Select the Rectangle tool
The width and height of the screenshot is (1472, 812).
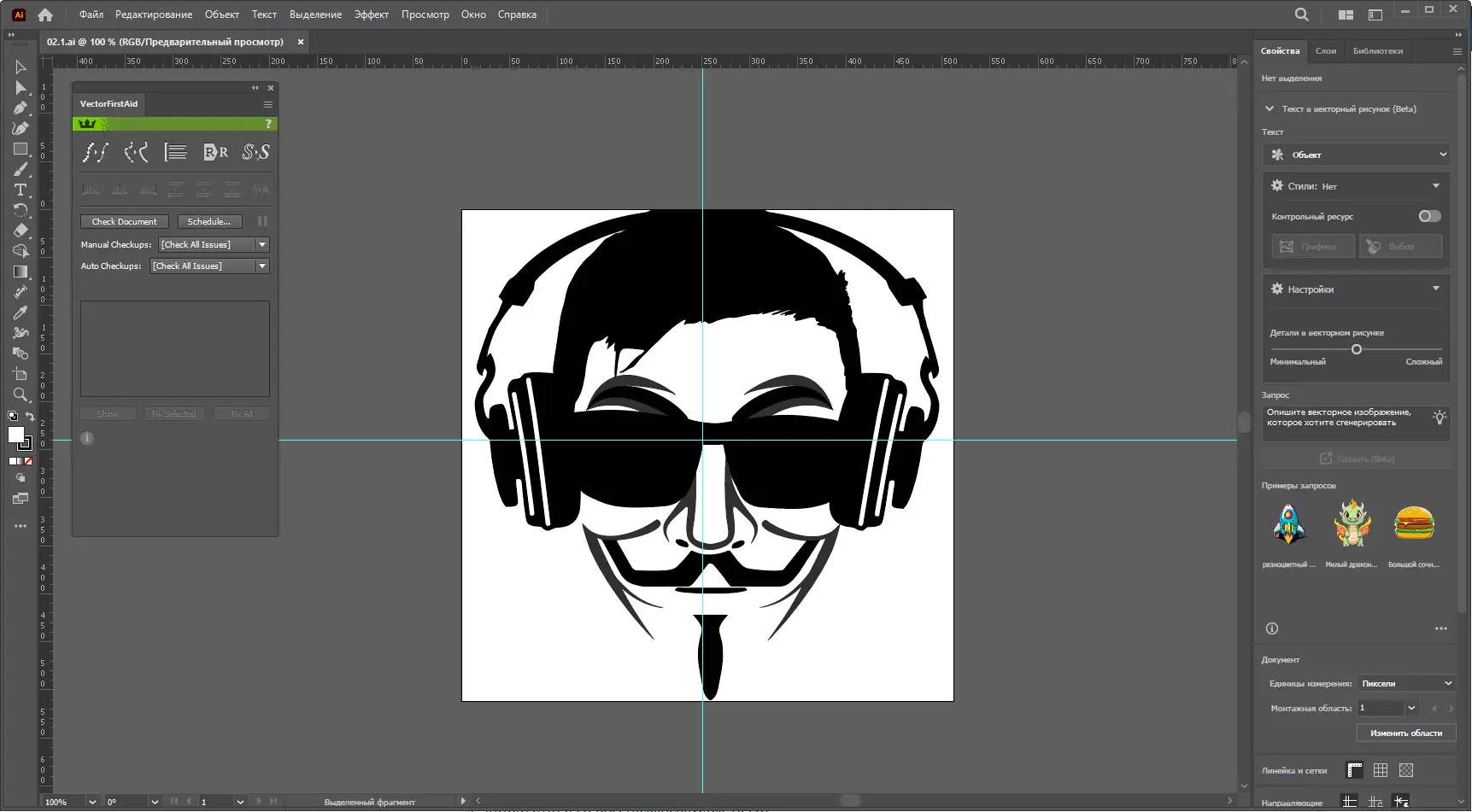click(x=21, y=149)
